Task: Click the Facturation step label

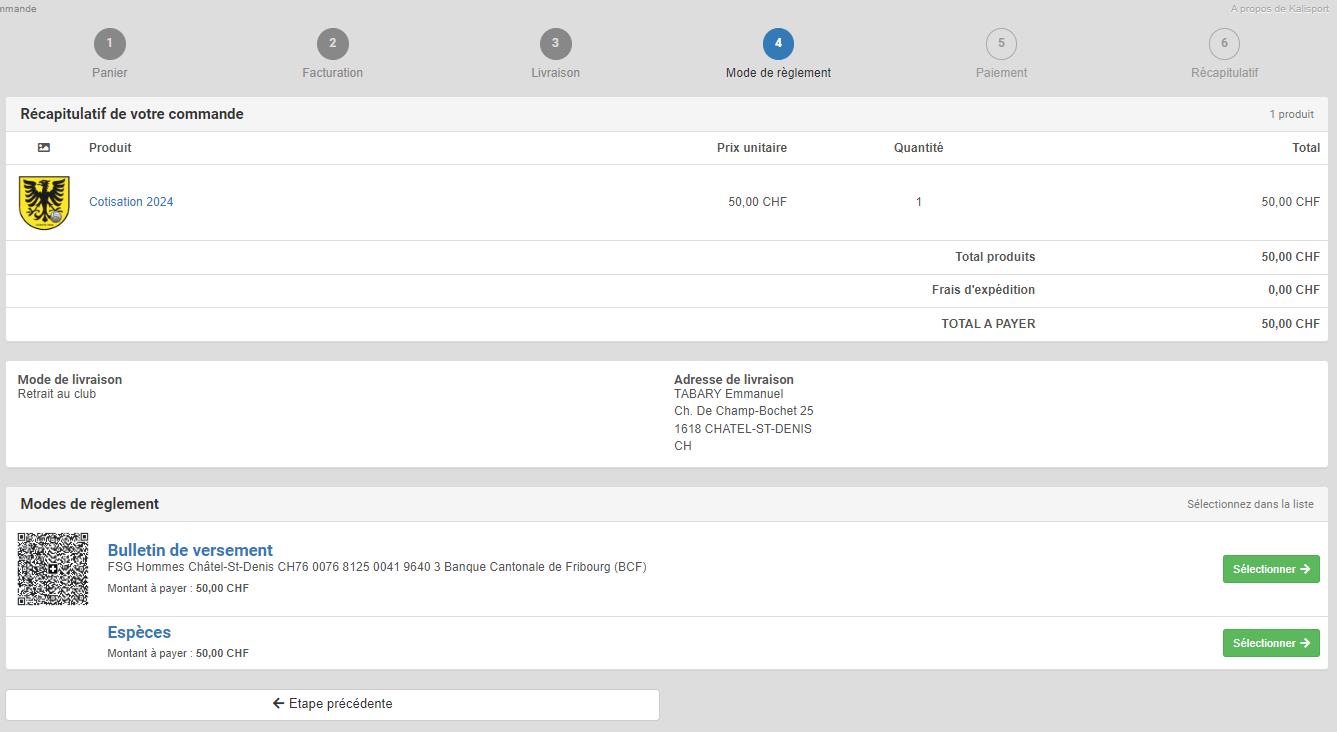Action: point(333,73)
